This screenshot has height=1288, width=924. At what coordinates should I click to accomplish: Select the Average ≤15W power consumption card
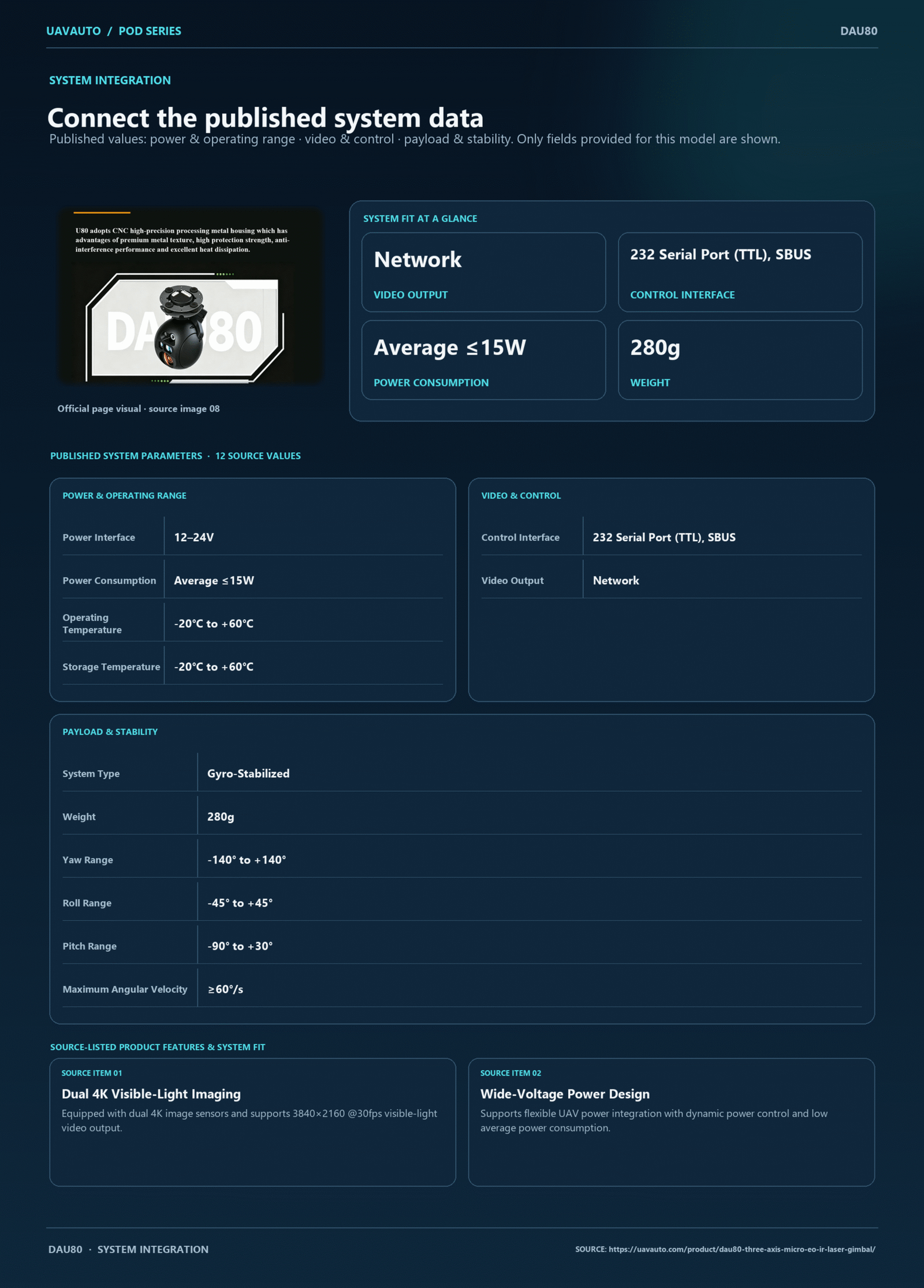point(483,360)
